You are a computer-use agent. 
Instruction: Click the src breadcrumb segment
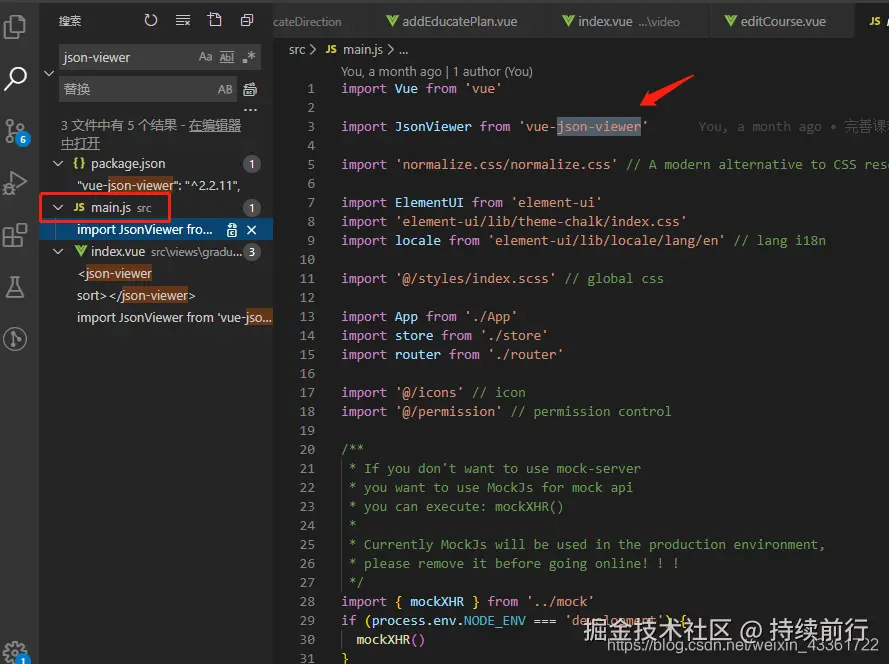coord(297,50)
